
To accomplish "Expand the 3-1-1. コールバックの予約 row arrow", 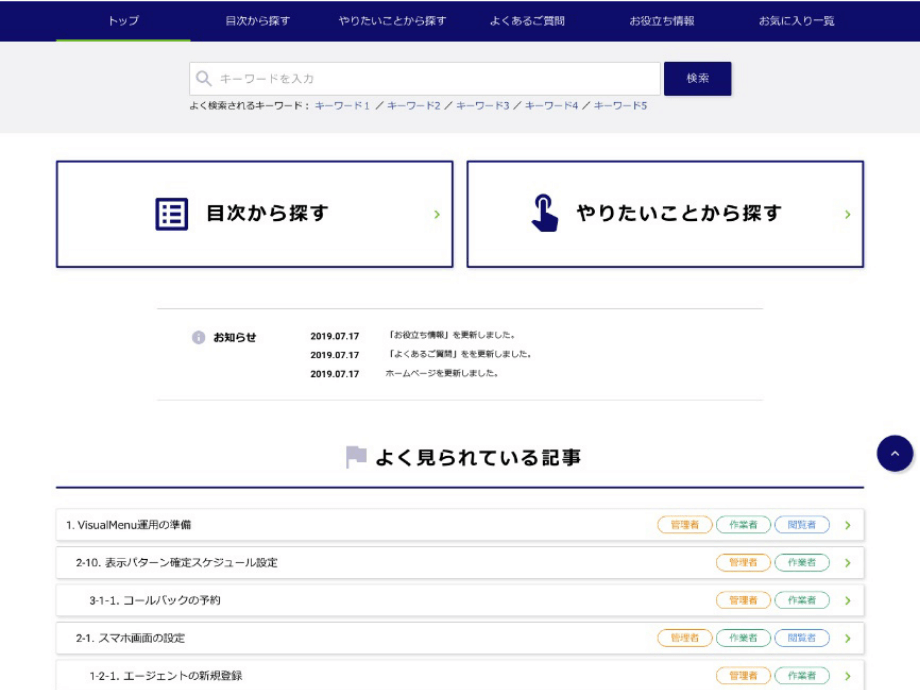I will point(847,601).
